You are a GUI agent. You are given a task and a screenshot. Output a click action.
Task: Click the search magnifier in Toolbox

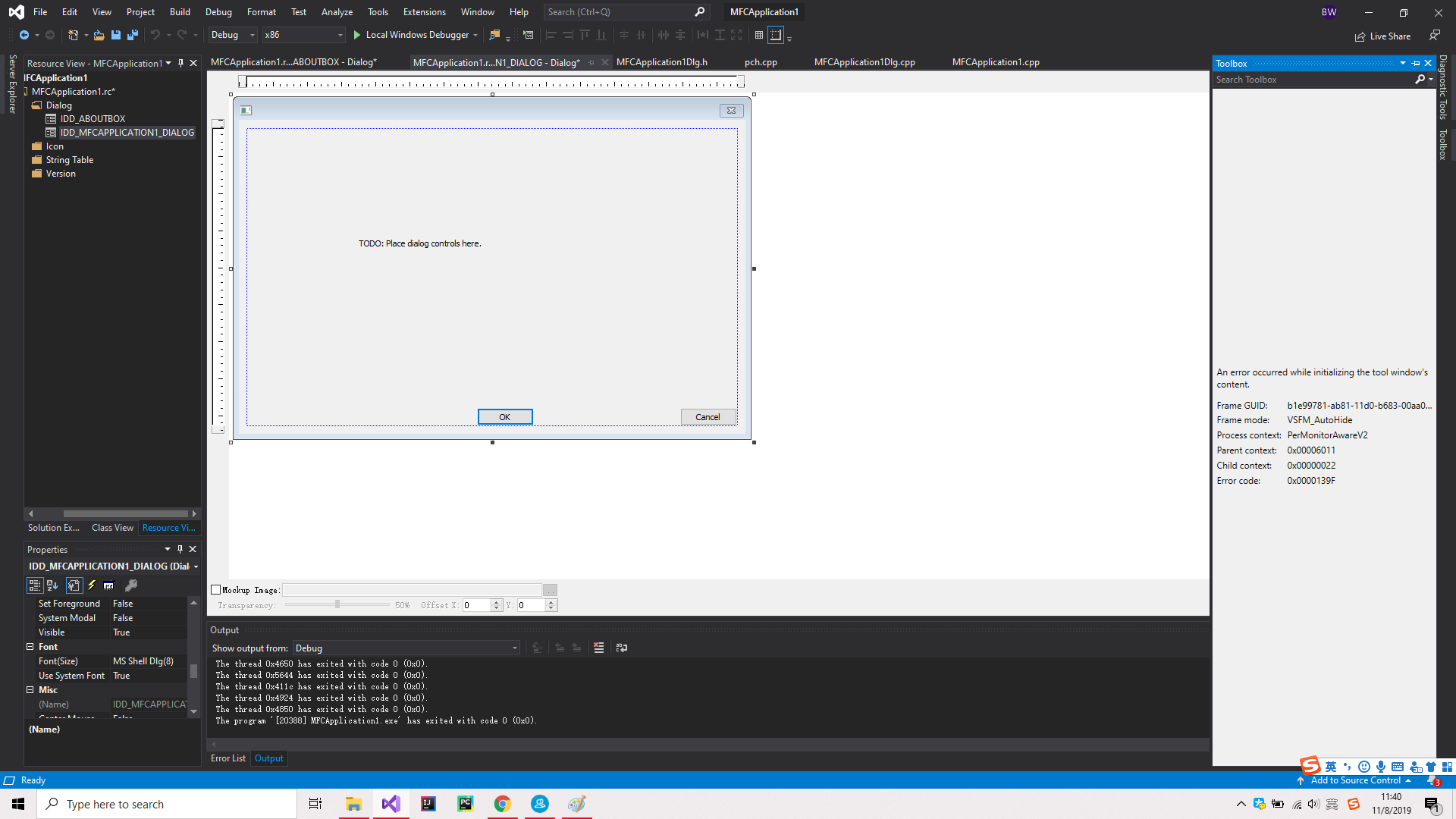click(1420, 80)
